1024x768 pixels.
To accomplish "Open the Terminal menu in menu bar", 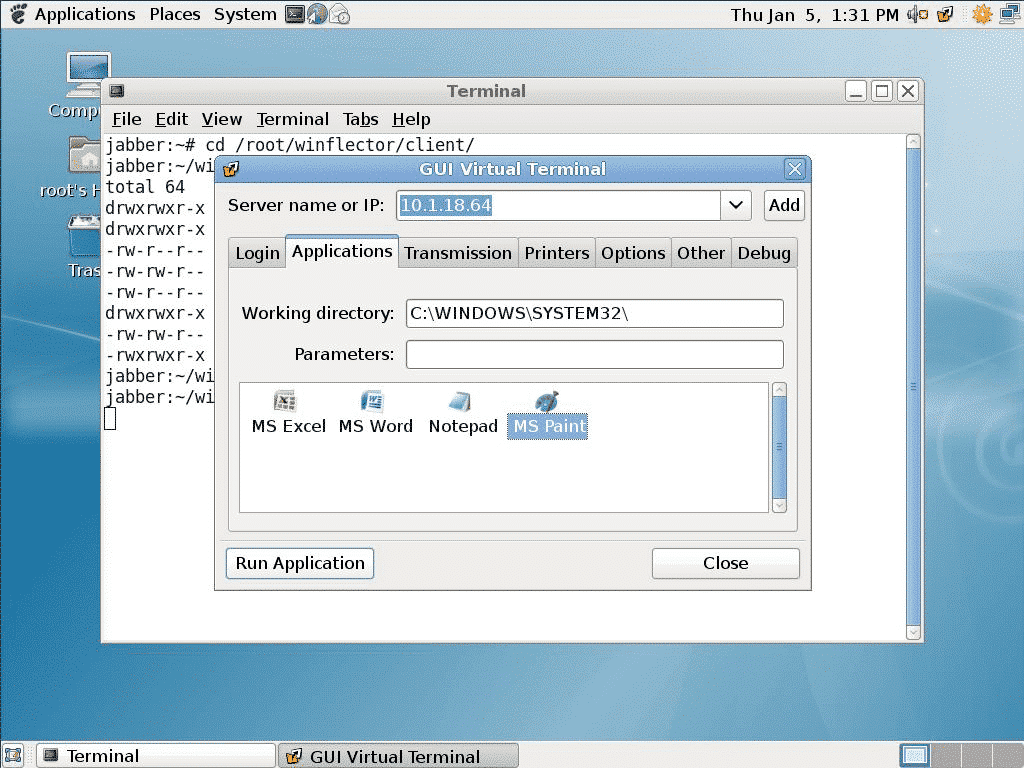I will click(x=292, y=119).
